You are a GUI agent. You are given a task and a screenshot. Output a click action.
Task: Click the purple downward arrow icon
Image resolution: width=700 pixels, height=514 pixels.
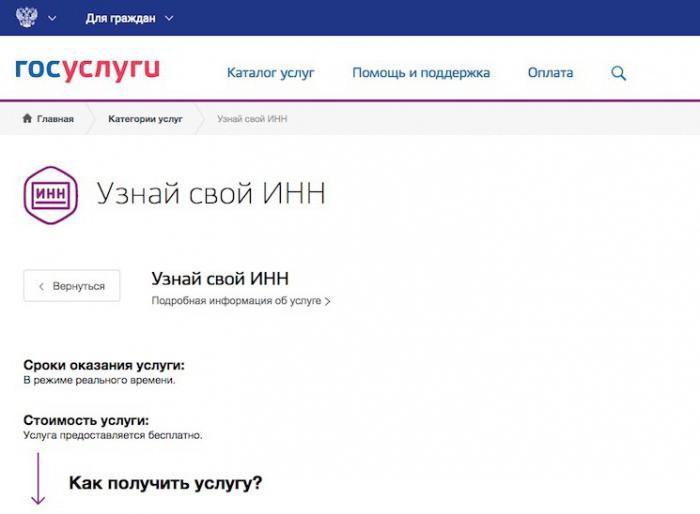(38, 480)
